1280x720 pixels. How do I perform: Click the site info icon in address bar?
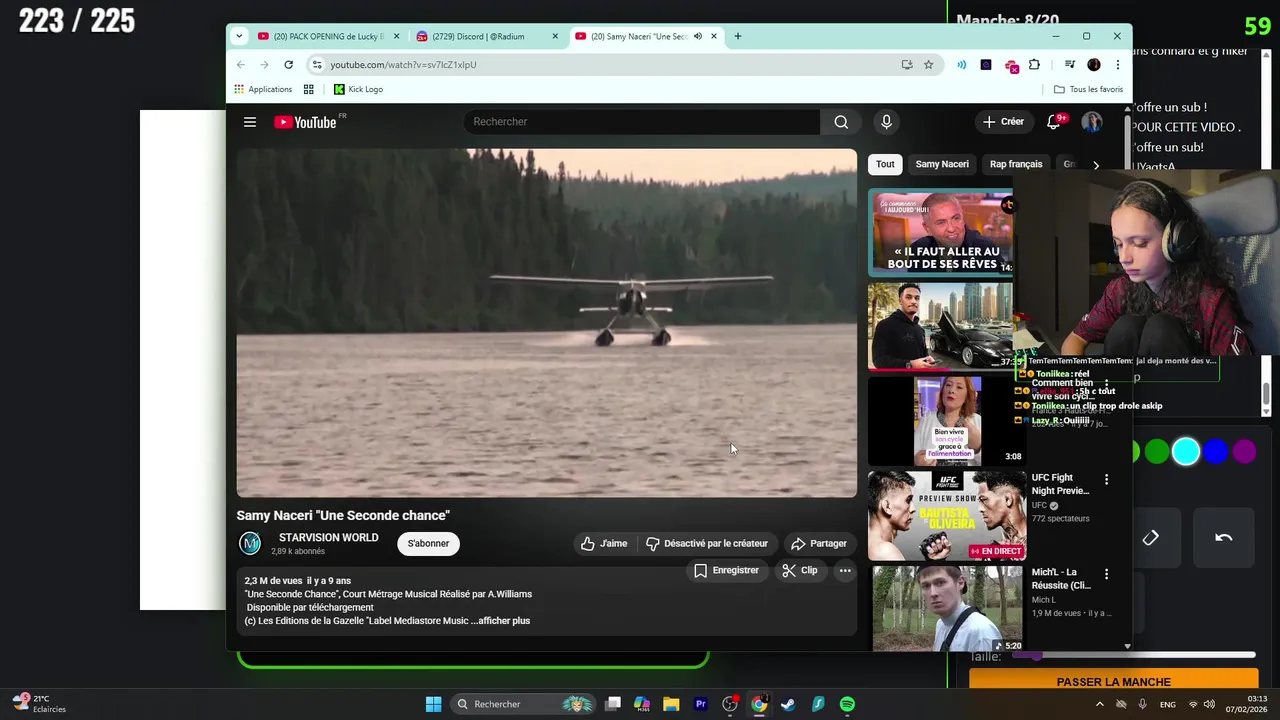coord(317,64)
